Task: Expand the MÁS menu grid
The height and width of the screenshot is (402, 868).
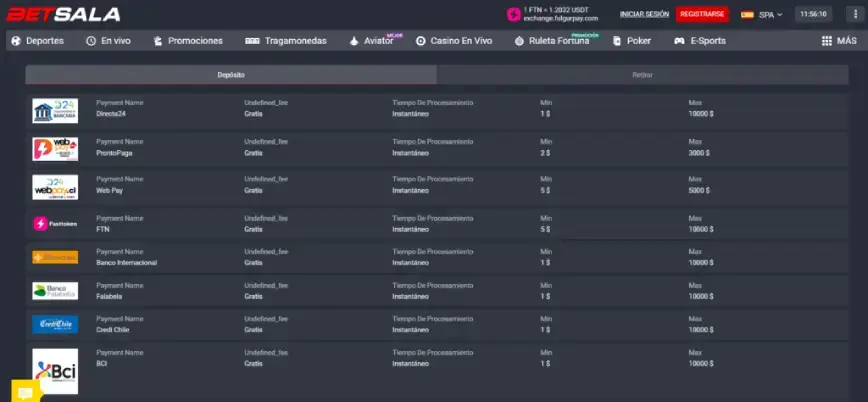Action: (838, 41)
